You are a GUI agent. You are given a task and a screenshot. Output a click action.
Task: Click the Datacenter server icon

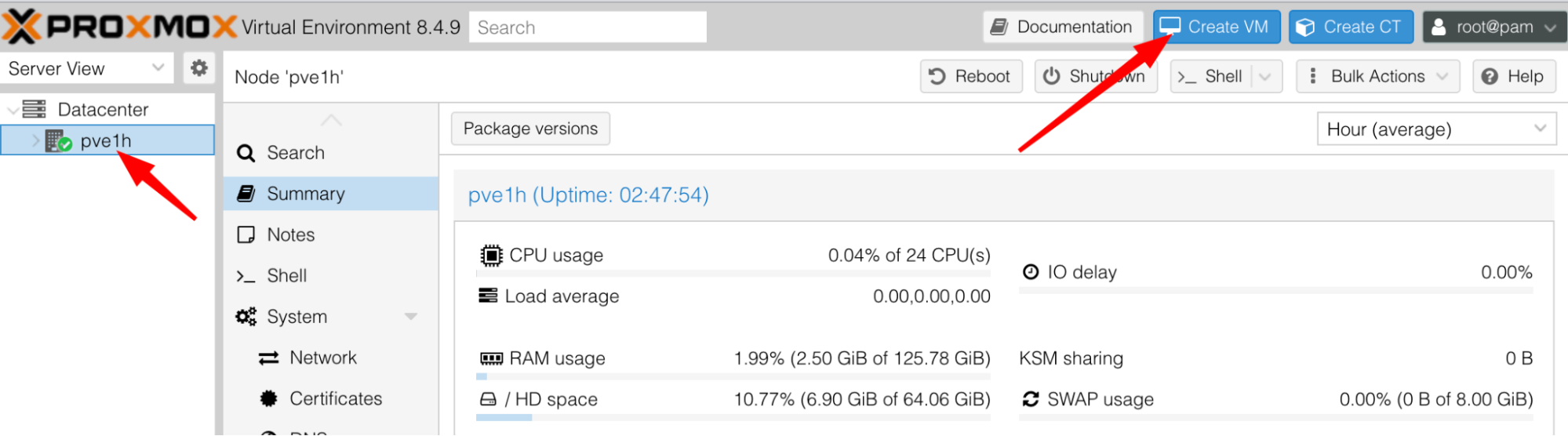pyautogui.click(x=35, y=109)
